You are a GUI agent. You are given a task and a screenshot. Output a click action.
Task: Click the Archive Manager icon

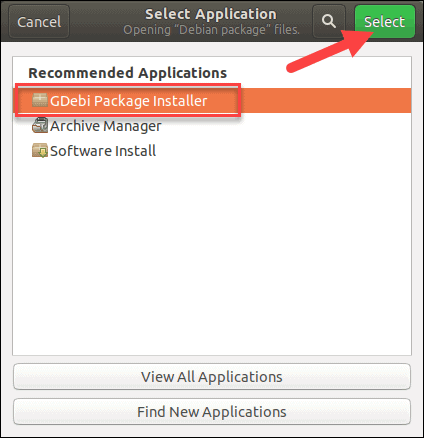click(40, 125)
